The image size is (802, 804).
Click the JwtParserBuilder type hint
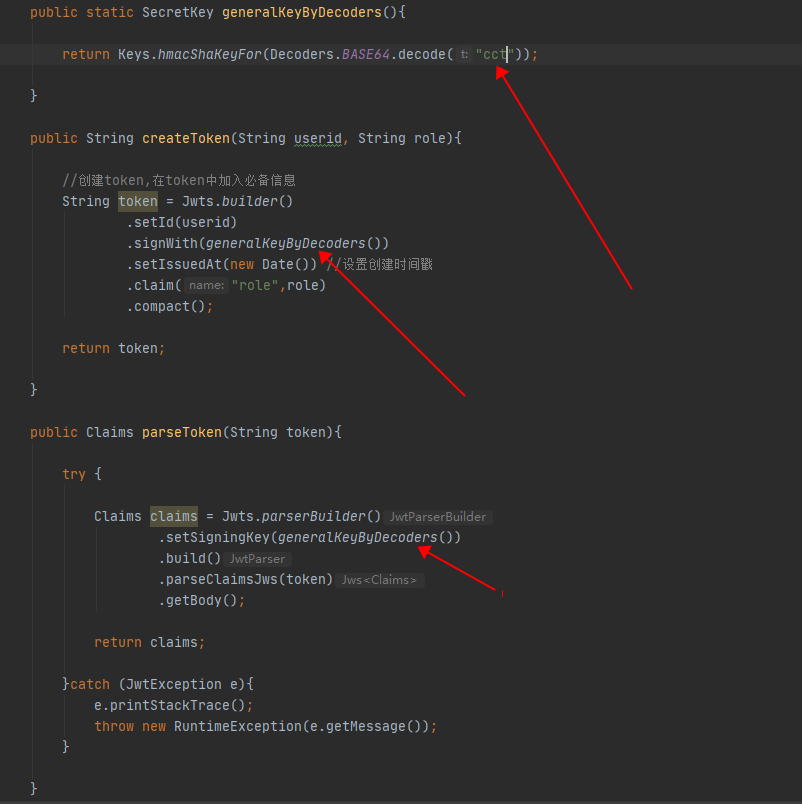[x=438, y=517]
